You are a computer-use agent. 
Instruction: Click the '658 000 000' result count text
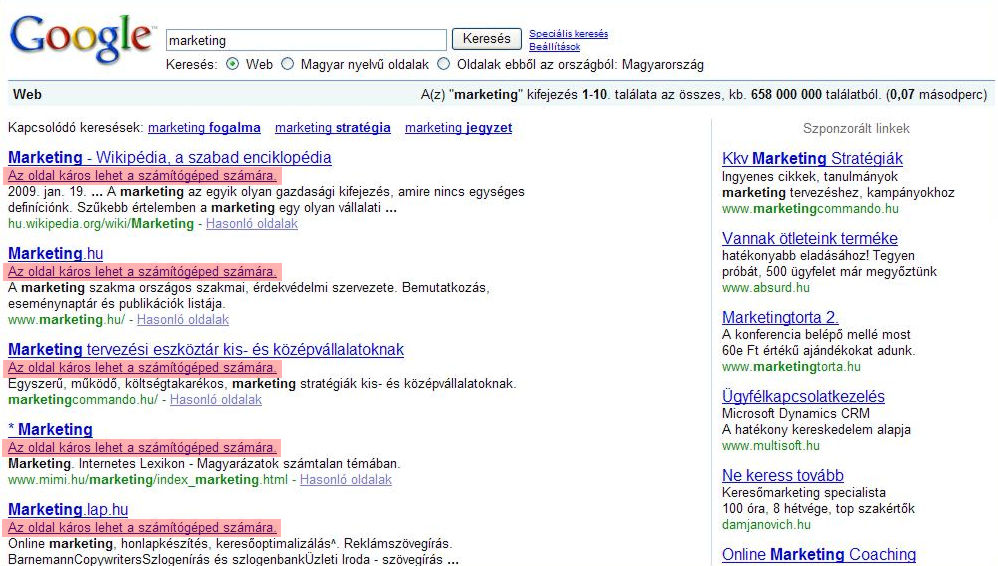[x=786, y=94]
